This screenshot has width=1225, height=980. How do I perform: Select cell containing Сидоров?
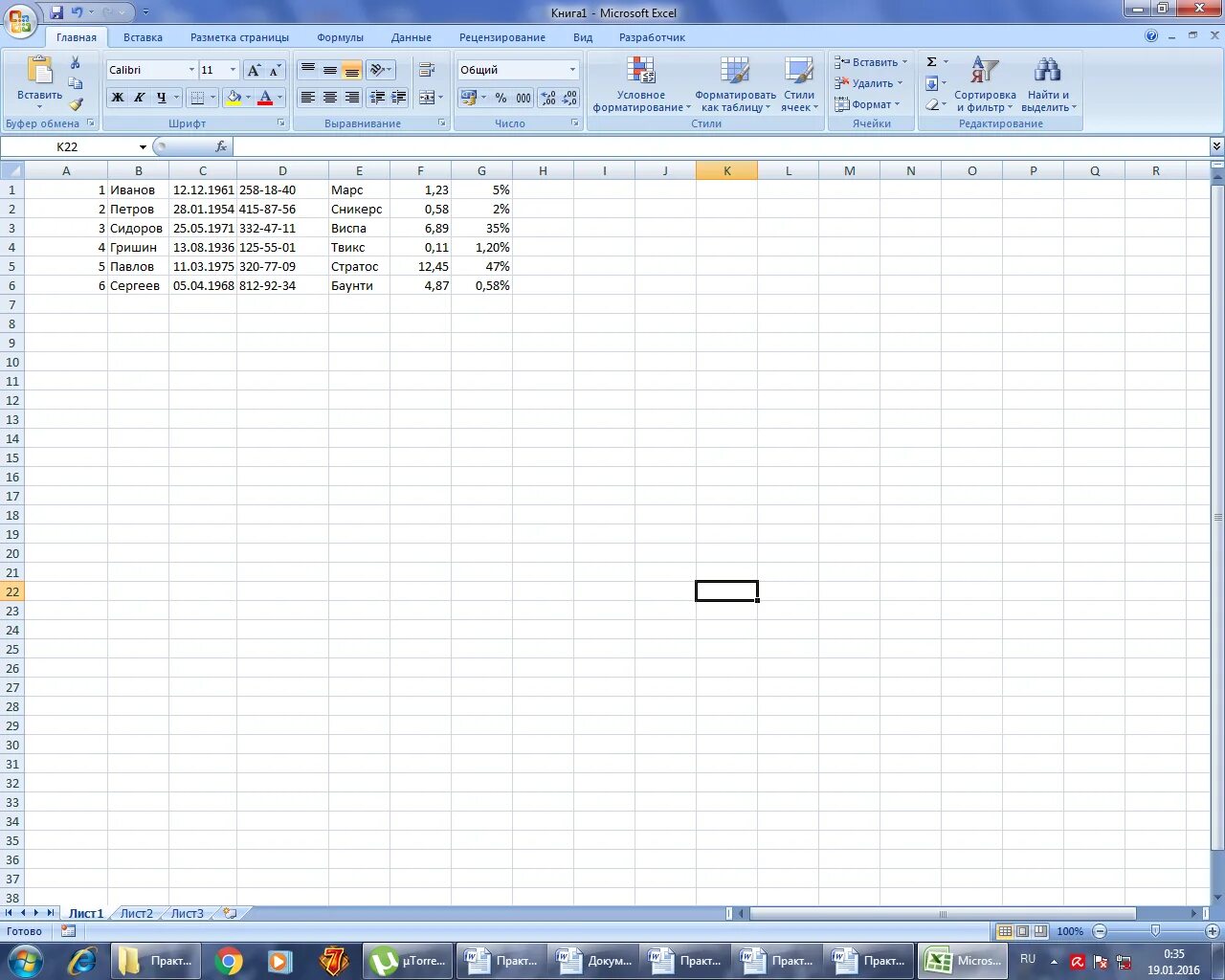[x=138, y=228]
